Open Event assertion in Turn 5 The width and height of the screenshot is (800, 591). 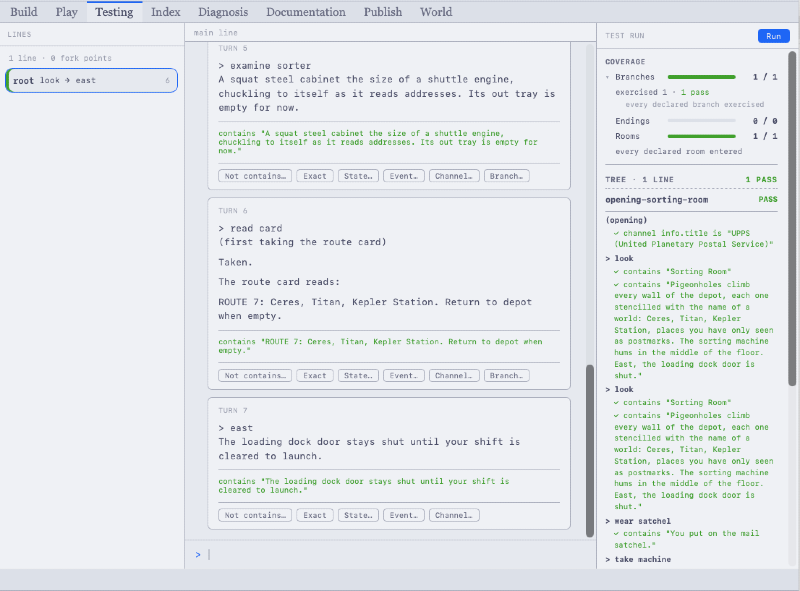coord(404,176)
